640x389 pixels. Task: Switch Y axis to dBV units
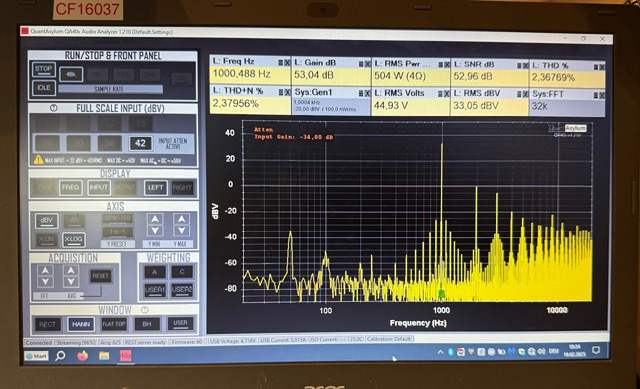47,220
